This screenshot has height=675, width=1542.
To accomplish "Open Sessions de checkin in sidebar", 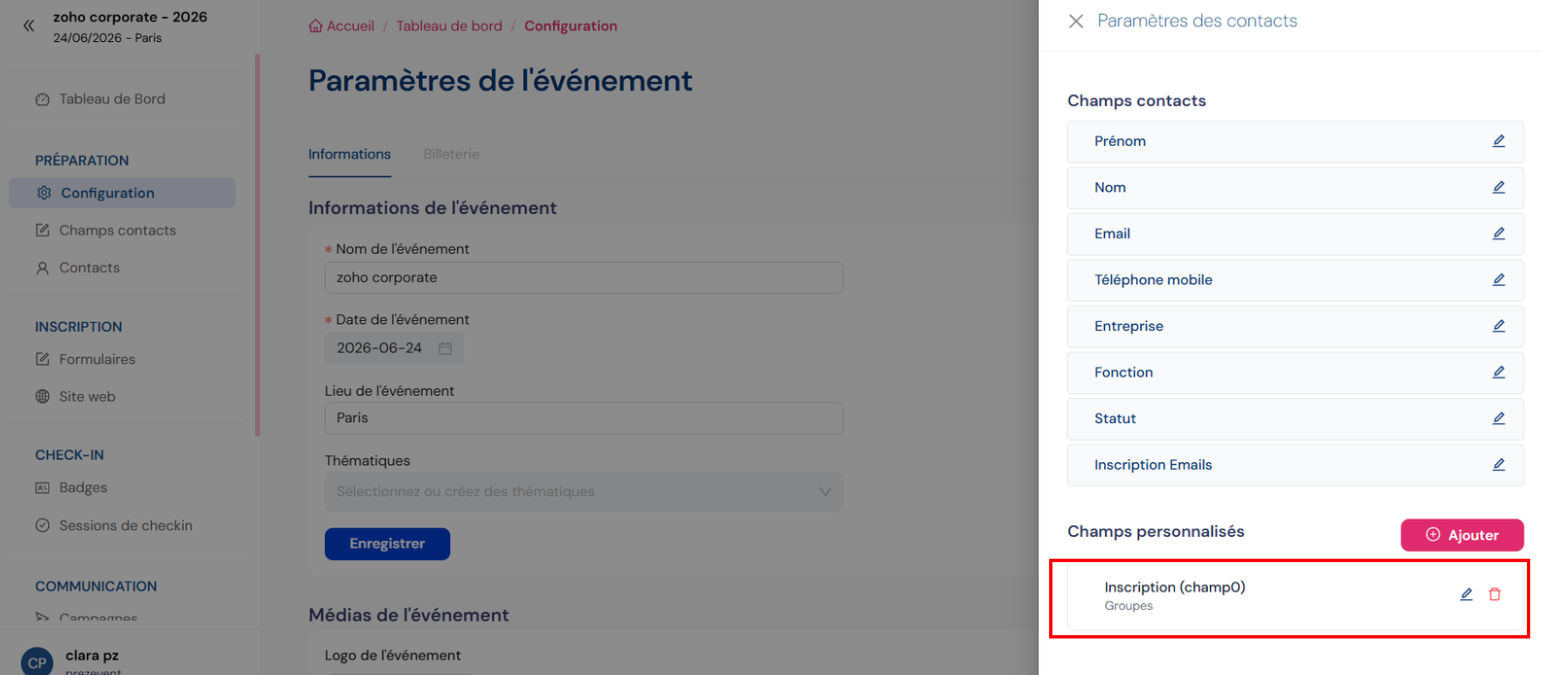I will tap(126, 525).
